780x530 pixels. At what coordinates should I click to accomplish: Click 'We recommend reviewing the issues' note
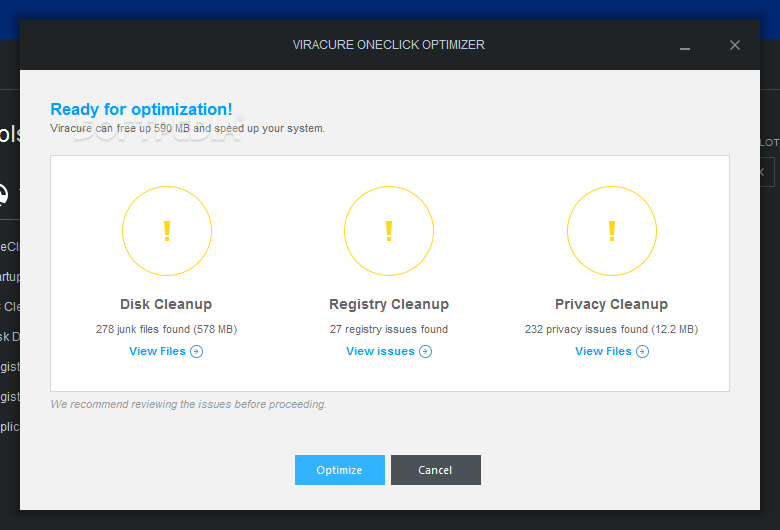[x=189, y=404]
